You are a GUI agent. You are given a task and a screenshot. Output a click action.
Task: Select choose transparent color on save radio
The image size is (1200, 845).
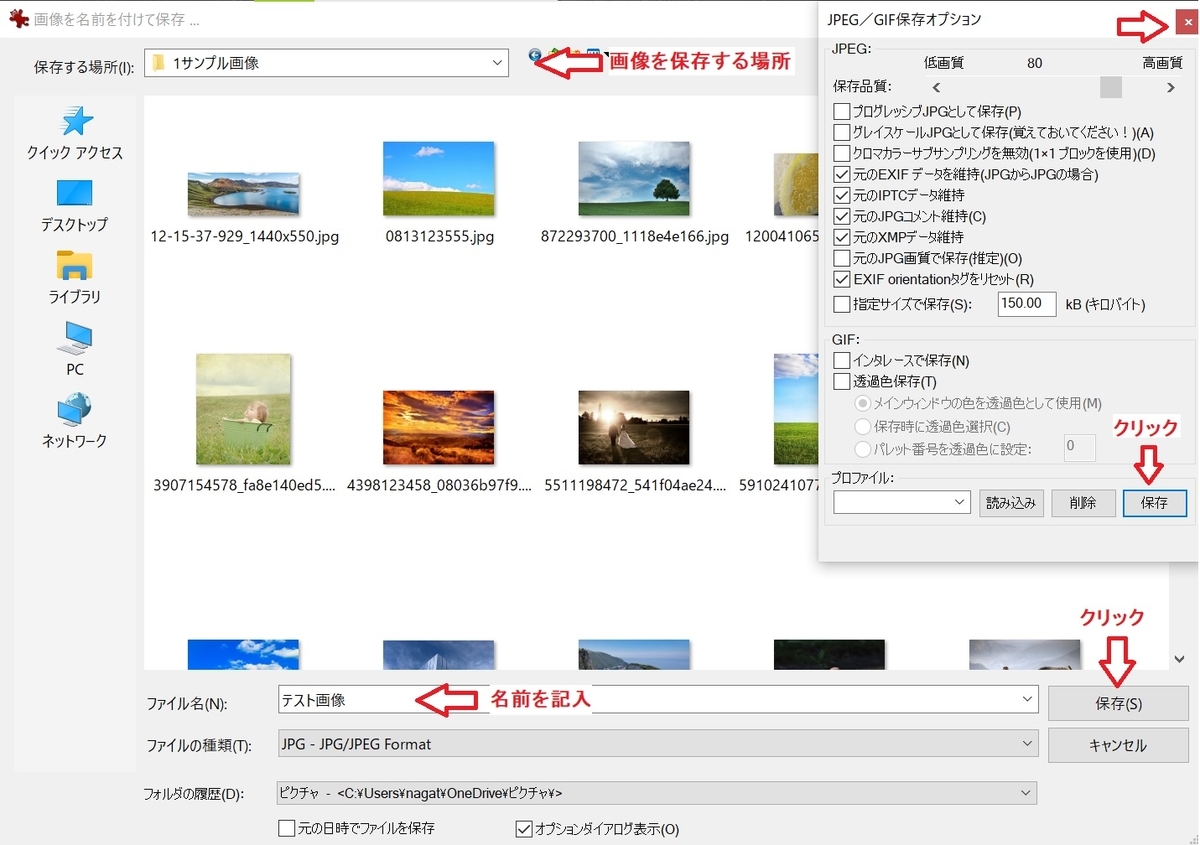click(862, 426)
